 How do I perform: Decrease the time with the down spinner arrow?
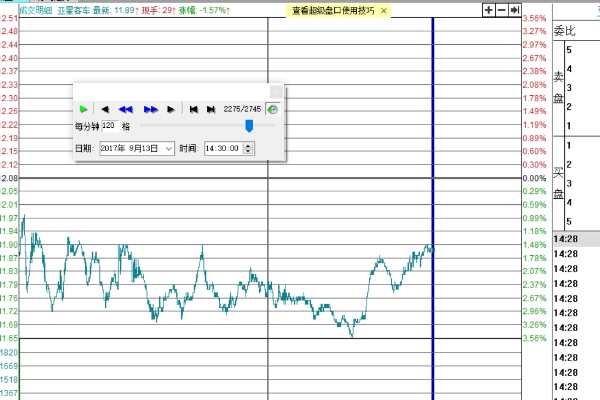tap(248, 151)
